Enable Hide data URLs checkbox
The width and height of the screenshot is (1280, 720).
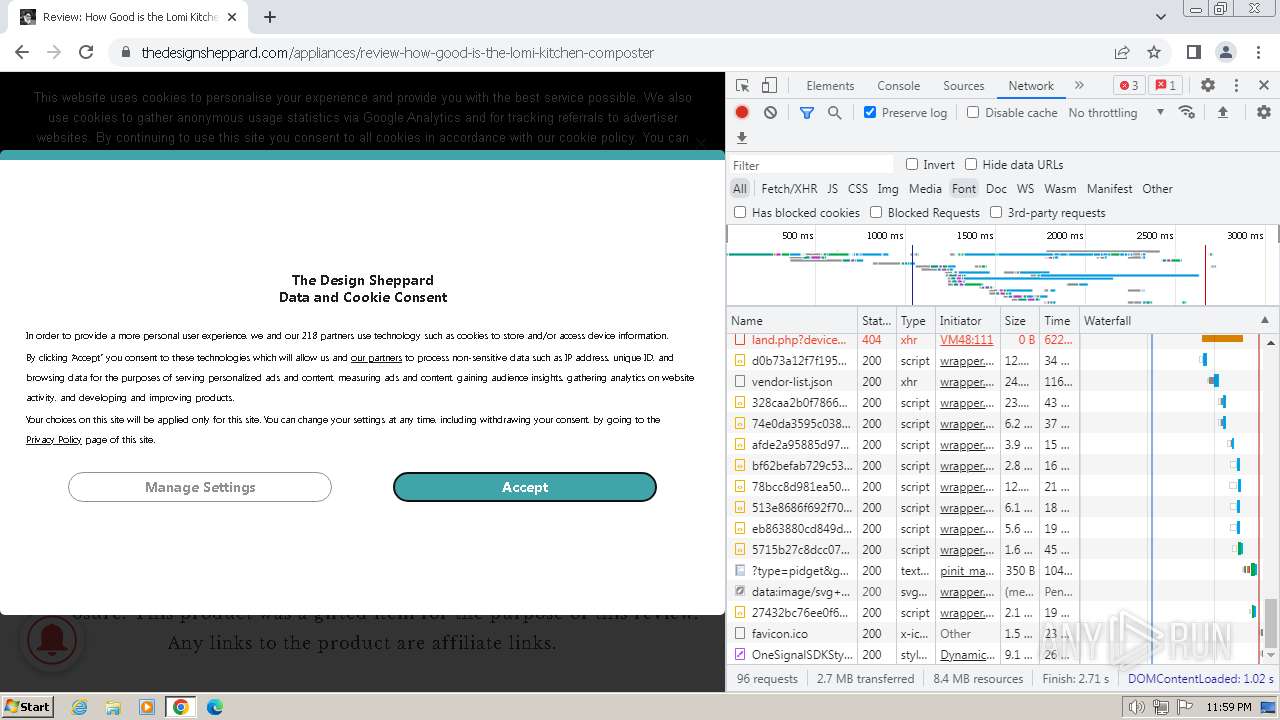point(971,164)
